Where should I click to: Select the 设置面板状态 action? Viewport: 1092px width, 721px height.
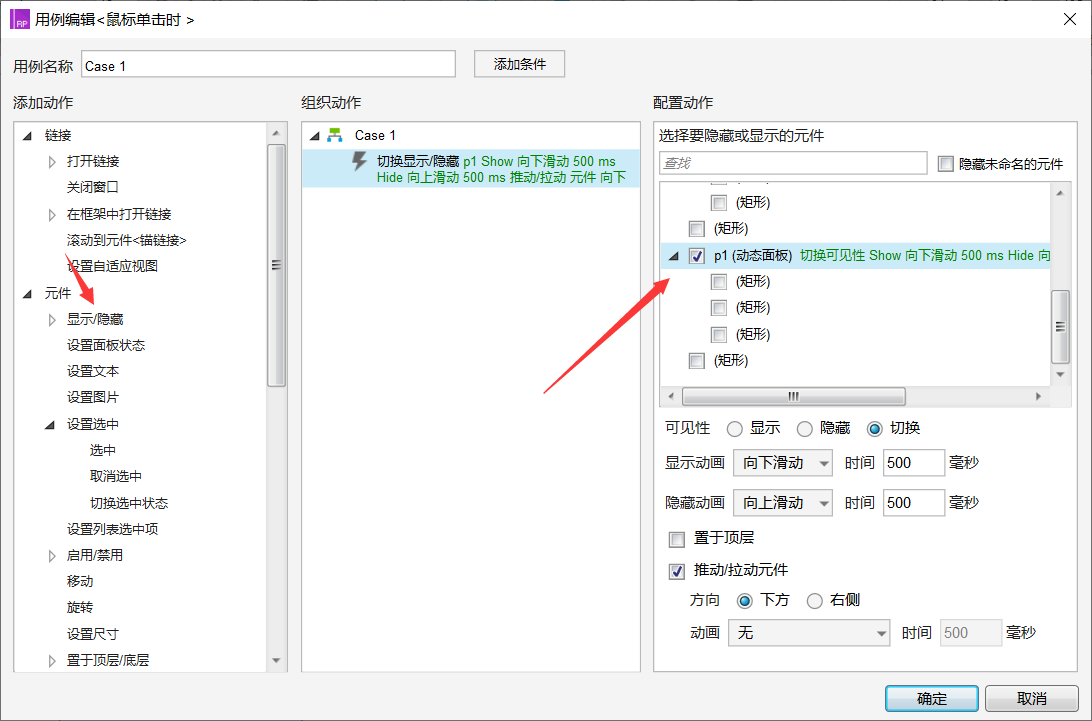pyautogui.click(x=106, y=346)
